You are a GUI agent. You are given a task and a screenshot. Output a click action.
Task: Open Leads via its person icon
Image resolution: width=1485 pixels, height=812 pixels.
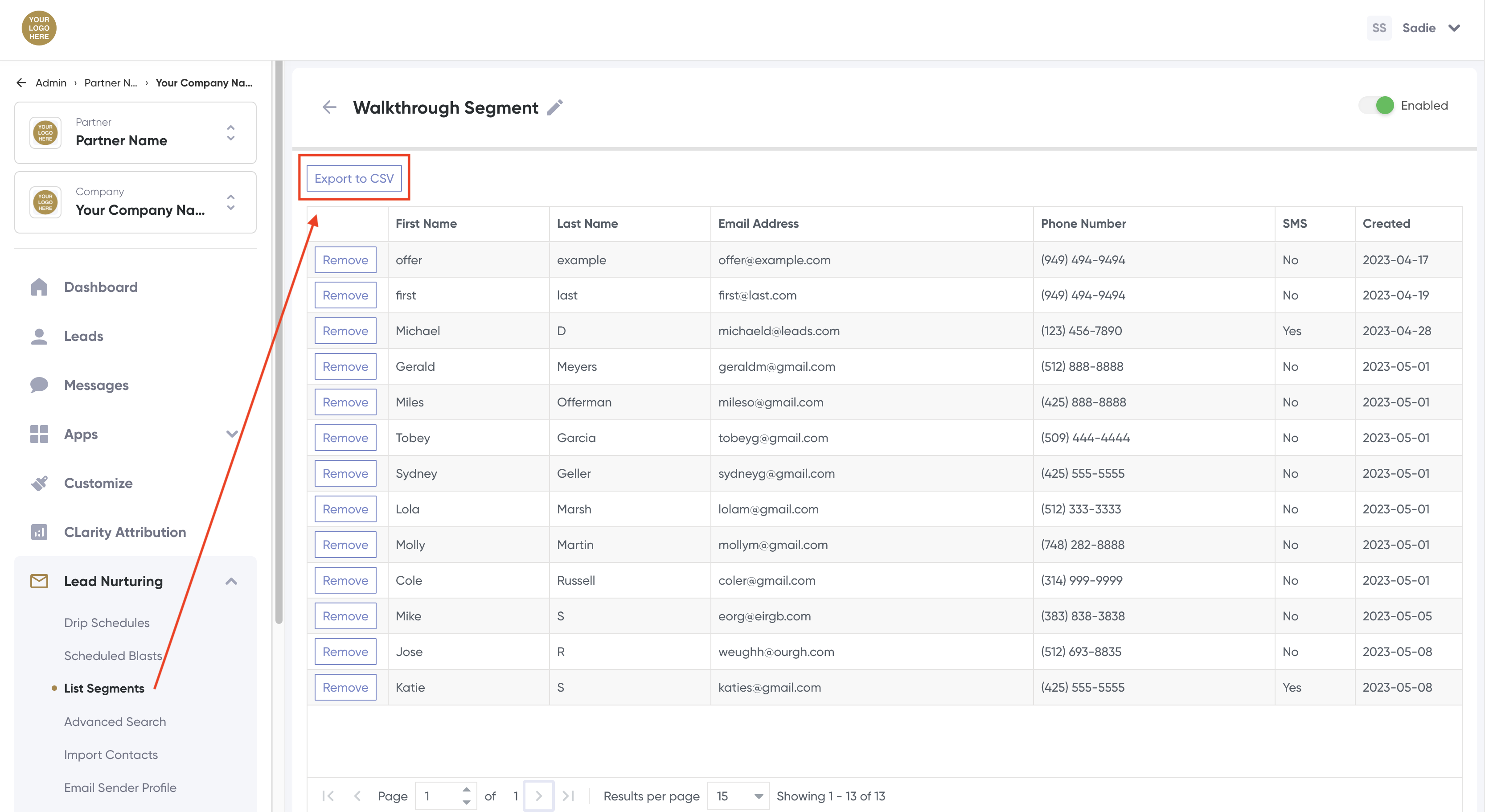pyautogui.click(x=39, y=336)
